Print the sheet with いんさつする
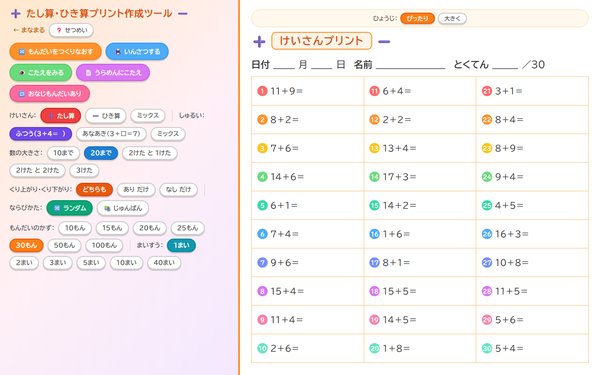 [137, 51]
